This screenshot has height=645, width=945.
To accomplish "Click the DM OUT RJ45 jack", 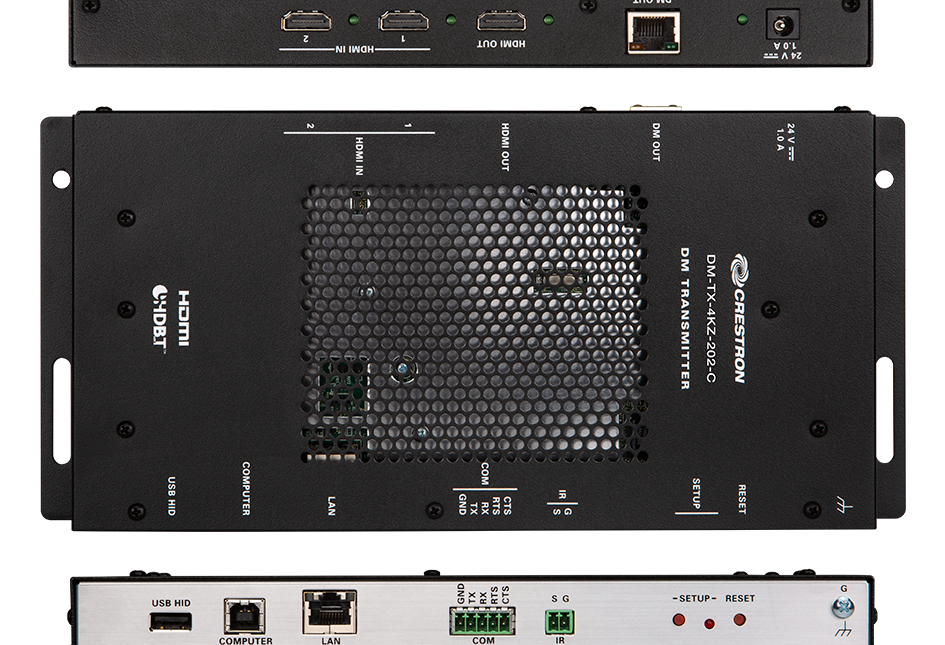I will point(655,28).
